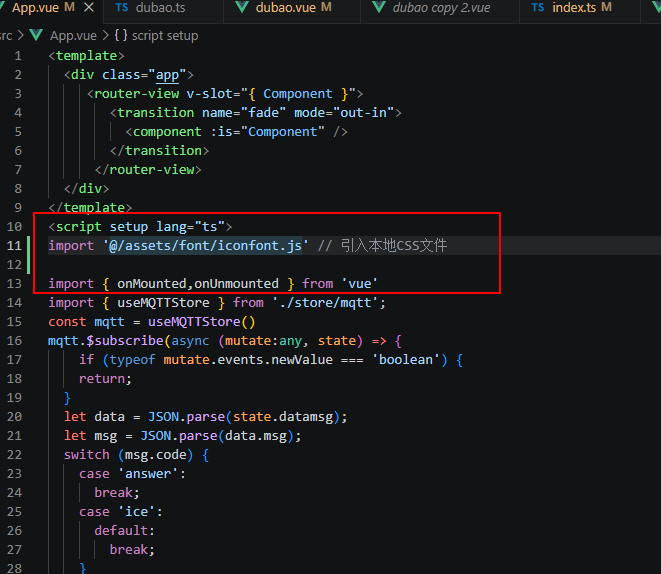Click the TypeScript icon on dubao.ts tab
Screen dimensions: 661x574
coord(122,8)
